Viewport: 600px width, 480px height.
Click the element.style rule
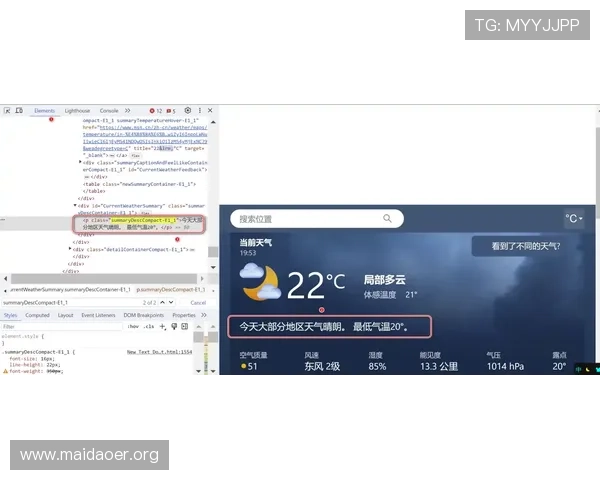pos(23,336)
